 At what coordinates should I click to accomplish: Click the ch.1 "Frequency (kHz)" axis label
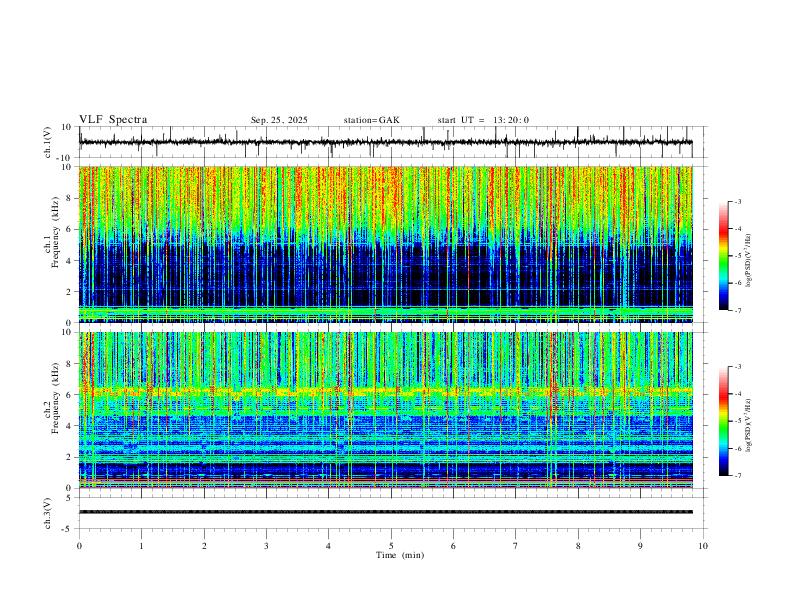(55, 232)
